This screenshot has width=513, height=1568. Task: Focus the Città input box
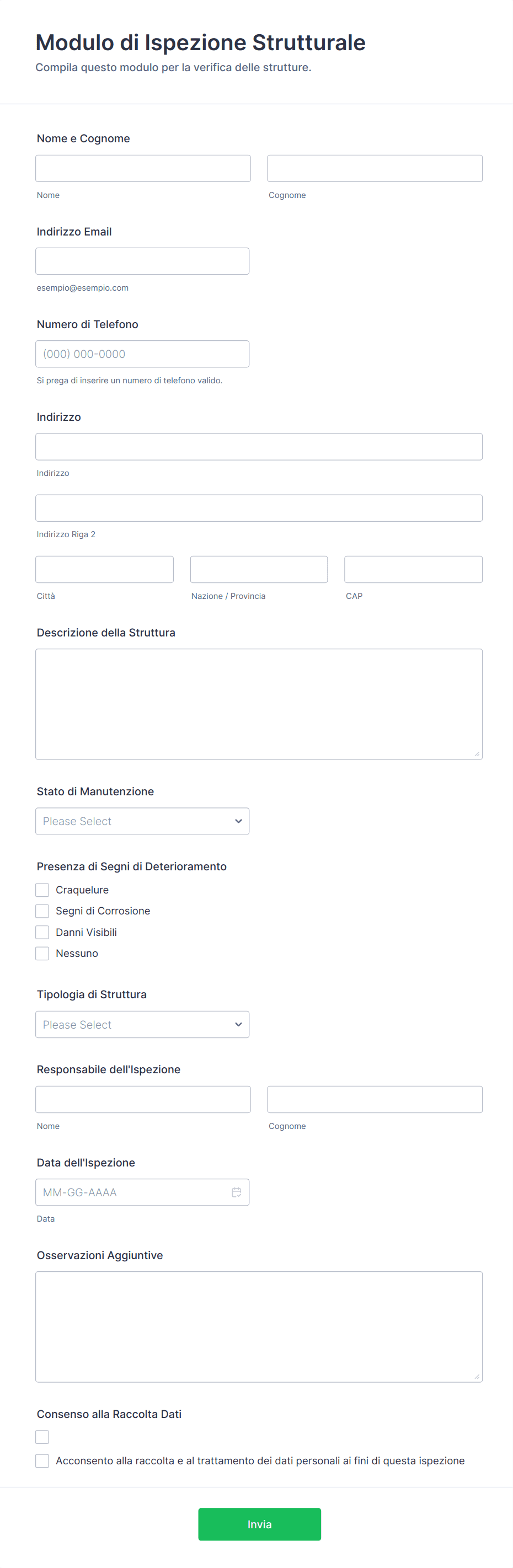(x=104, y=569)
